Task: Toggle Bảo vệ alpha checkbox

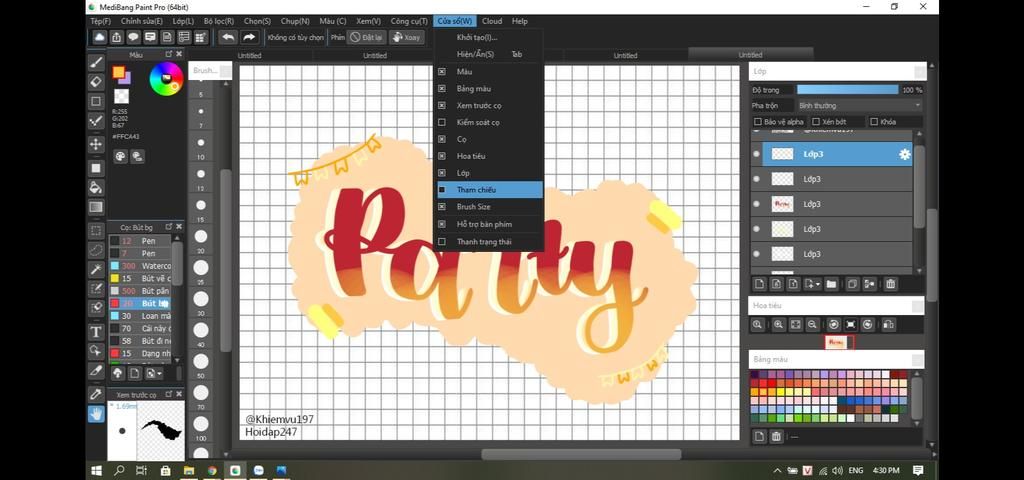Action: [758, 121]
